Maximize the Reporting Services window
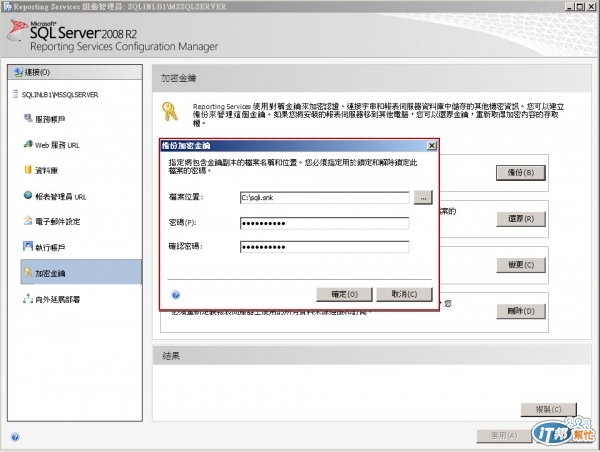Image resolution: width=600 pixels, height=452 pixels. coord(580,7)
